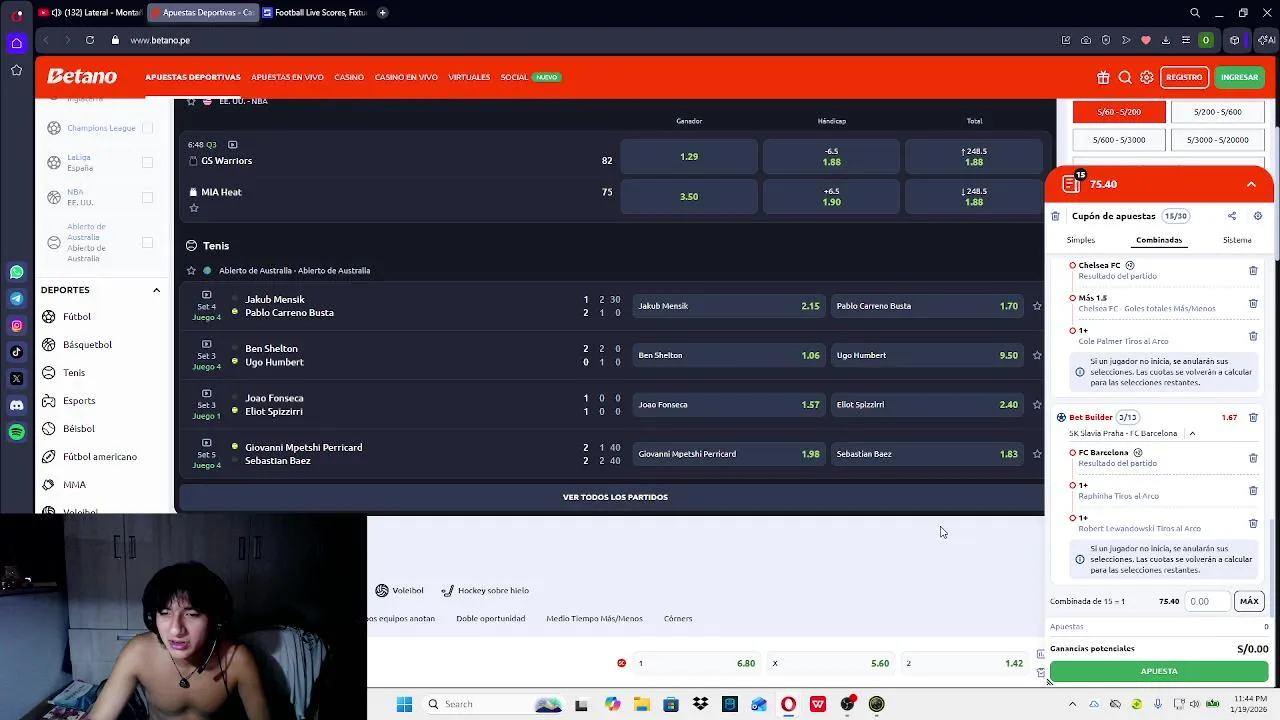Open Esports in the sports list
This screenshot has height=720, width=1280.
pyautogui.click(x=79, y=401)
